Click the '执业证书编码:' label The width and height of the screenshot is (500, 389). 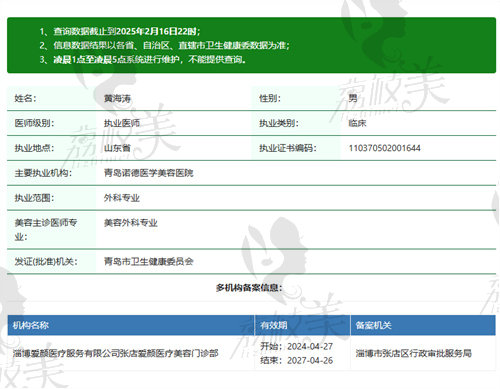pyautogui.click(x=288, y=148)
